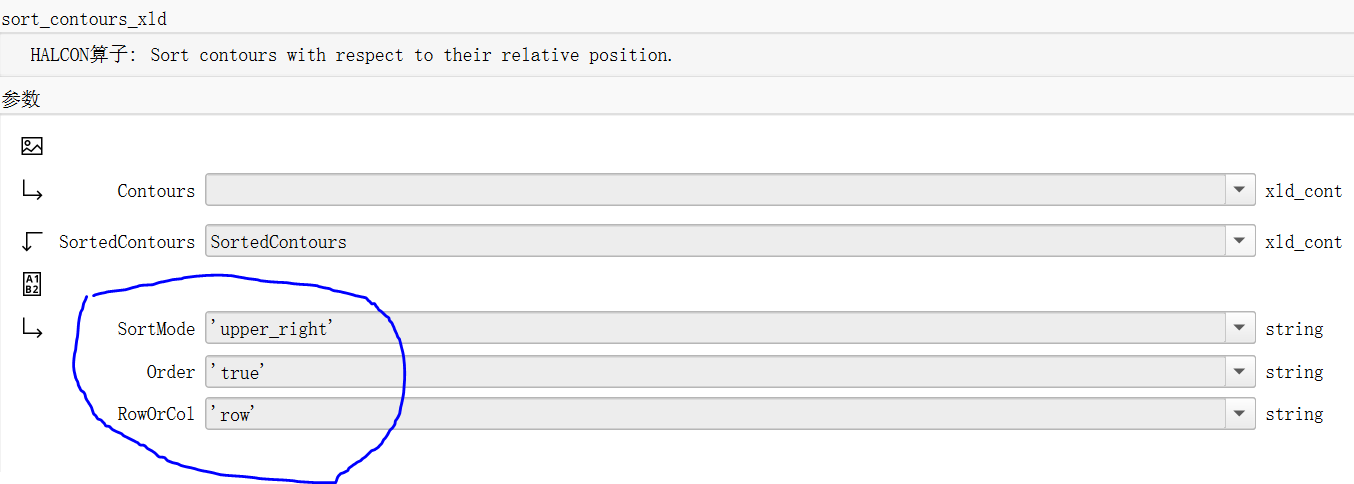Screen dimensions: 1354x484
Task: Click the input arrow icon beside SortMode
Action: pyautogui.click(x=32, y=328)
